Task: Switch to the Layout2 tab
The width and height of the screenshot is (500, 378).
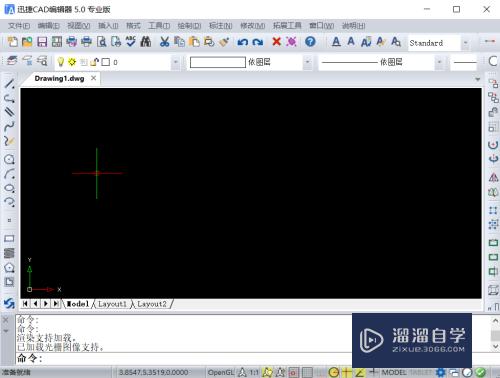Action: [152, 304]
